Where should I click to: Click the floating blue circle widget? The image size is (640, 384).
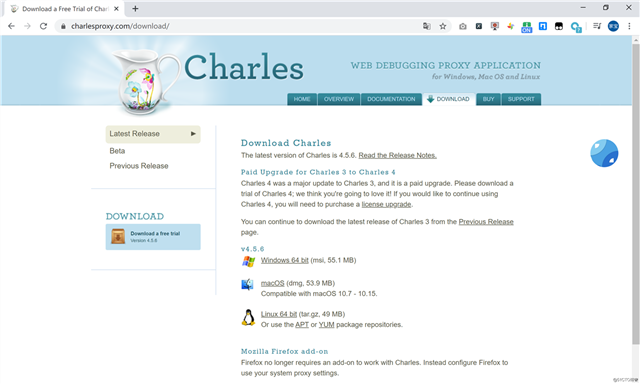point(604,153)
